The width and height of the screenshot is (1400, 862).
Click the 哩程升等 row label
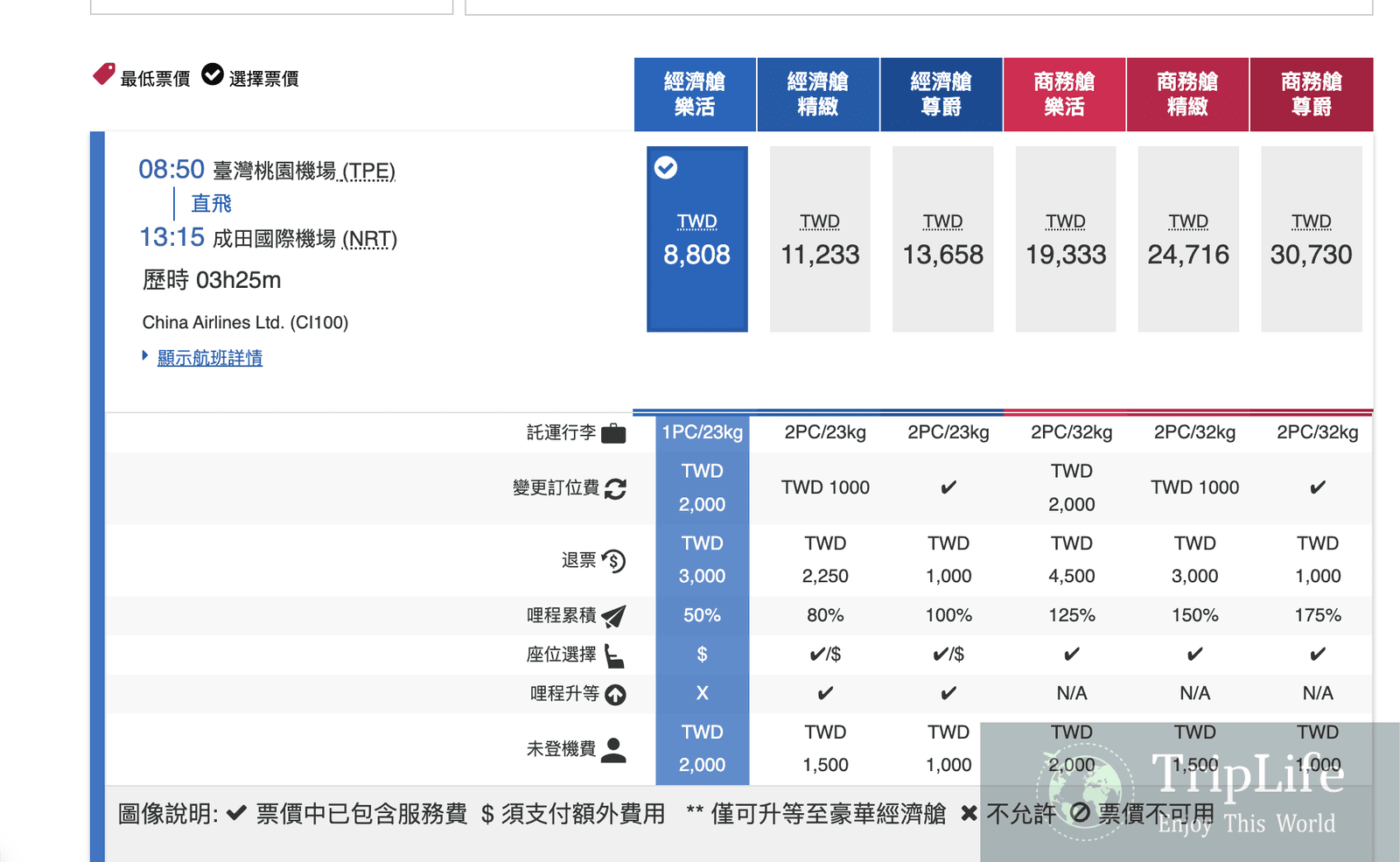565,694
